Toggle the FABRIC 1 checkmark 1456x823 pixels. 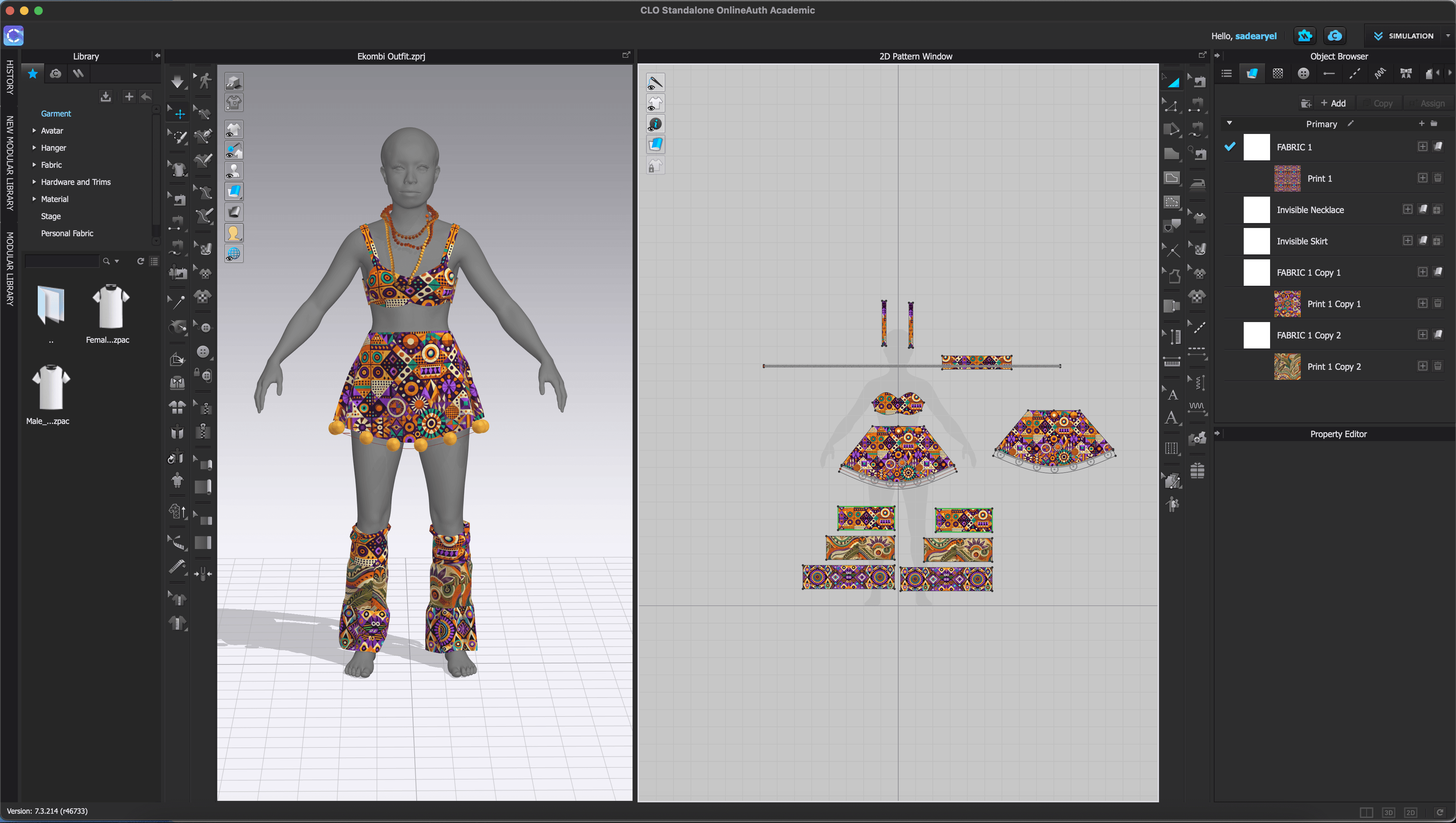coord(1230,146)
